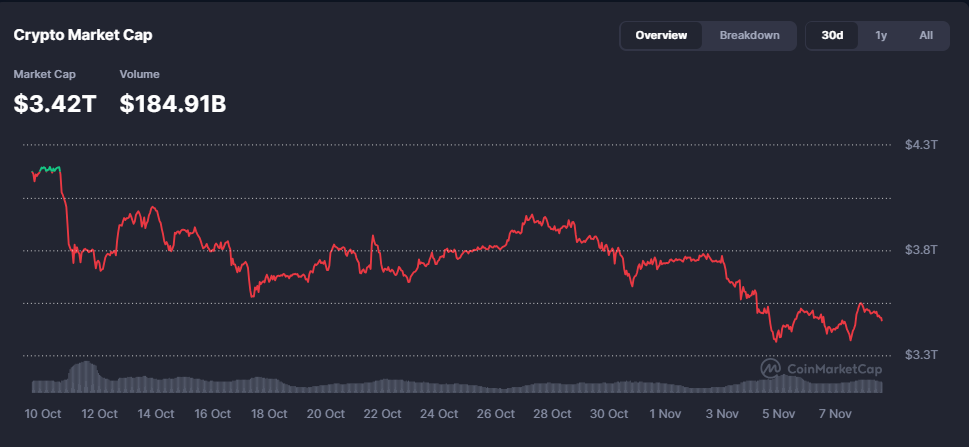The height and width of the screenshot is (447, 969).
Task: Select the $184.91B volume value
Action: tap(173, 102)
